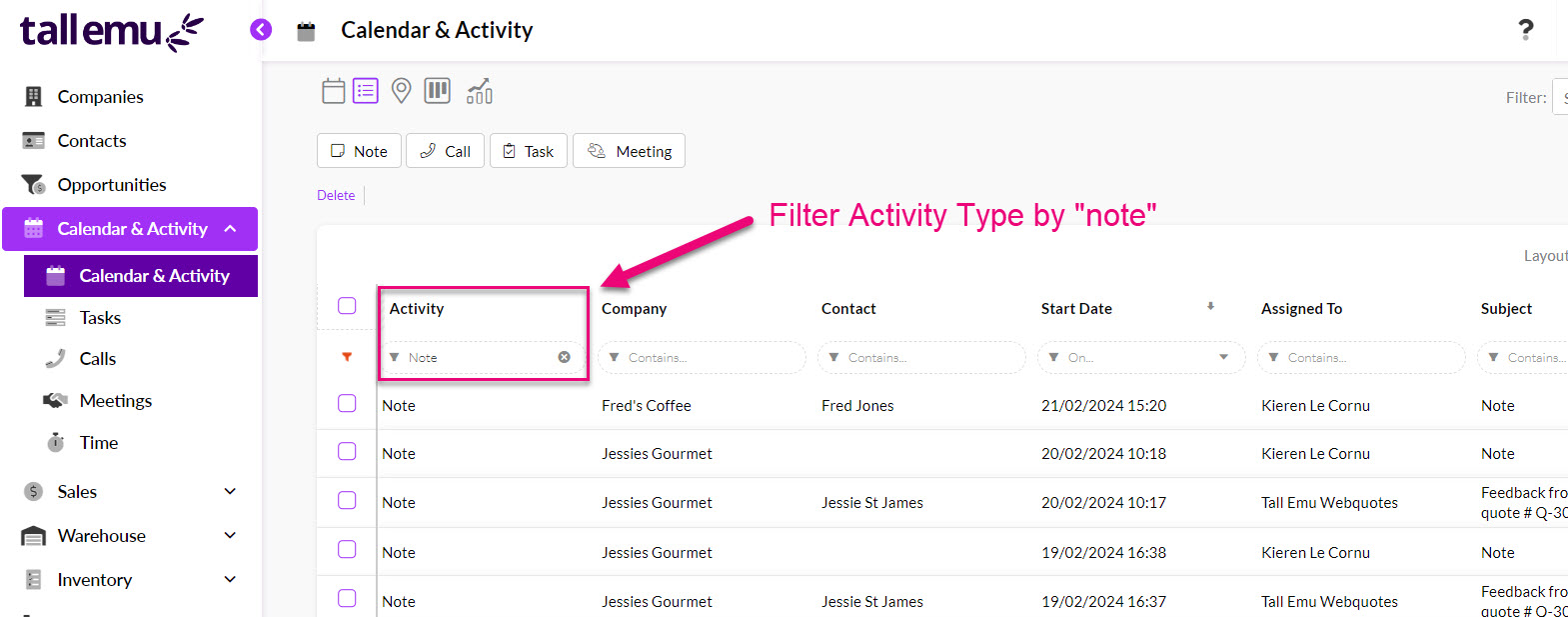Create a new Call button

445,151
